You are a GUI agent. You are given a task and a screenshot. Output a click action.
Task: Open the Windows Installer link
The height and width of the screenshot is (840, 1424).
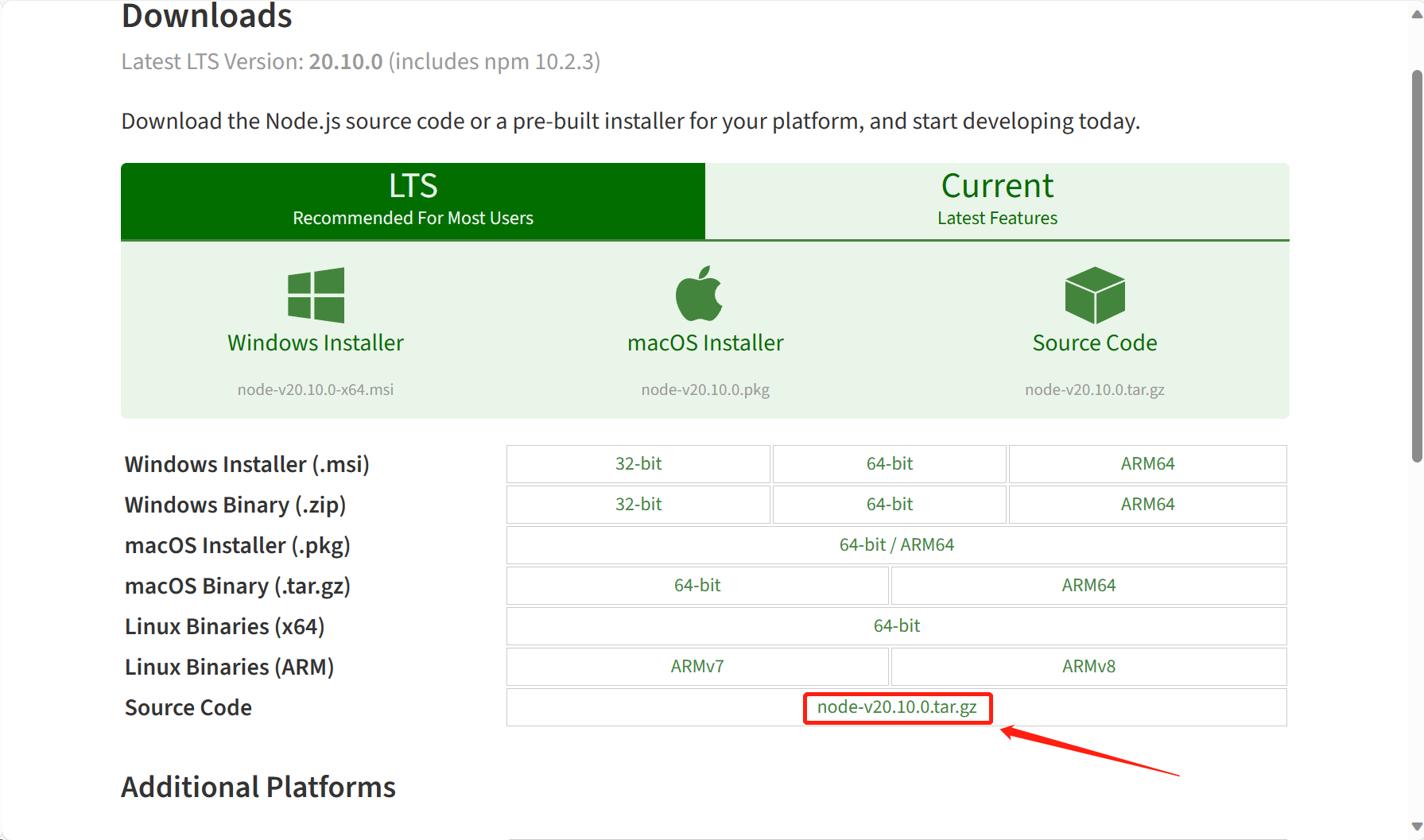click(x=316, y=343)
